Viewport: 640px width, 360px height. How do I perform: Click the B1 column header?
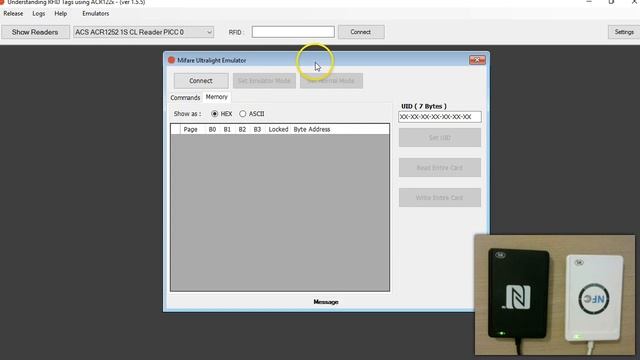[227, 129]
